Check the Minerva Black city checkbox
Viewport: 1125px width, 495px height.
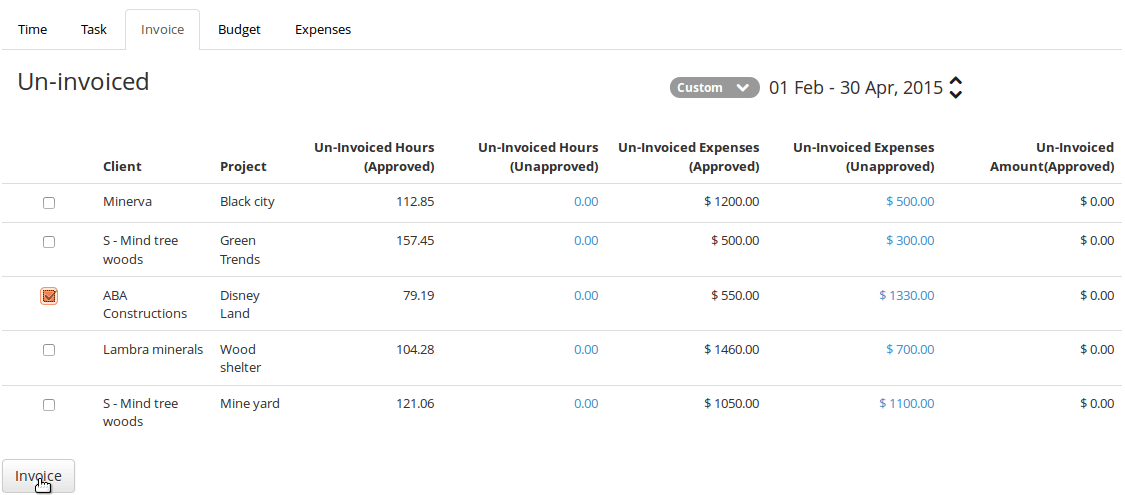pos(49,203)
